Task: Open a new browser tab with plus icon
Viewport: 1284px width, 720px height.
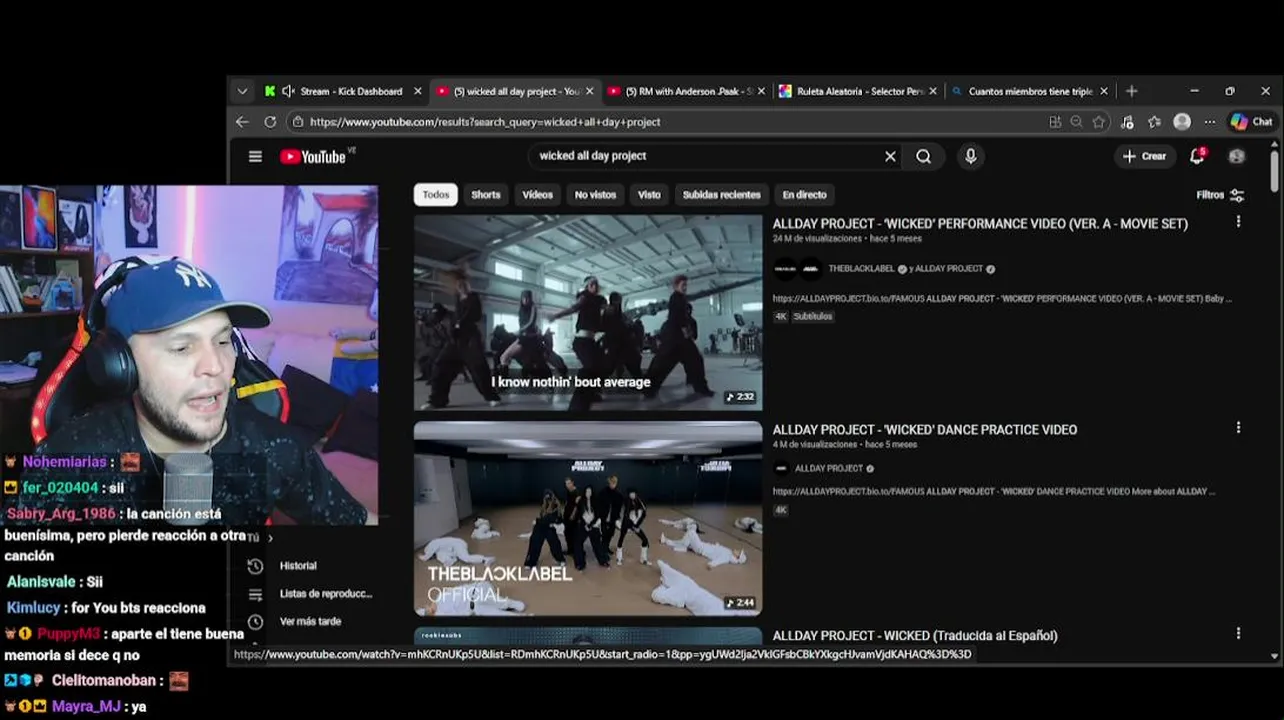Action: coord(1131,91)
